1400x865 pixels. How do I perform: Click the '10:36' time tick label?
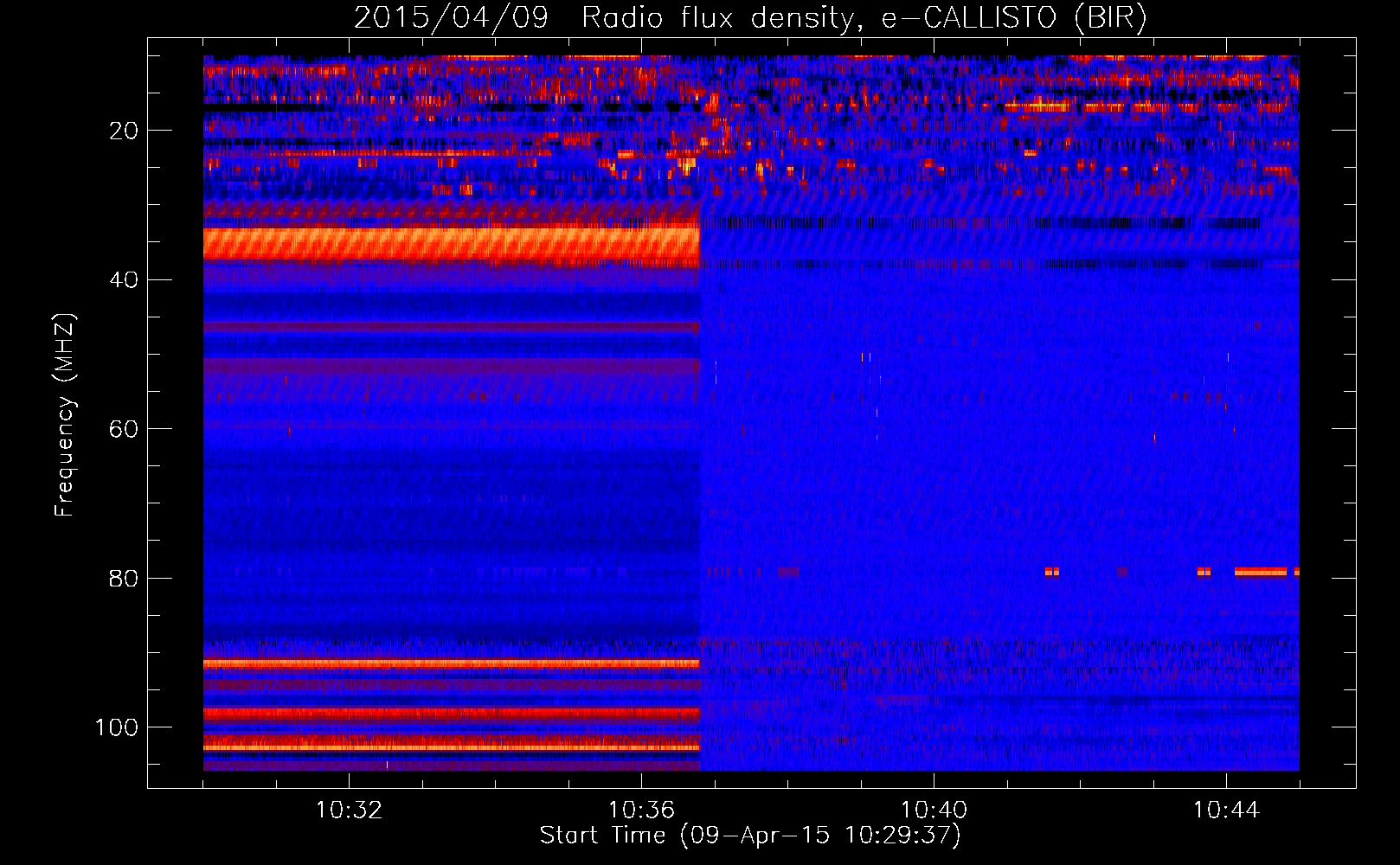pyautogui.click(x=641, y=811)
